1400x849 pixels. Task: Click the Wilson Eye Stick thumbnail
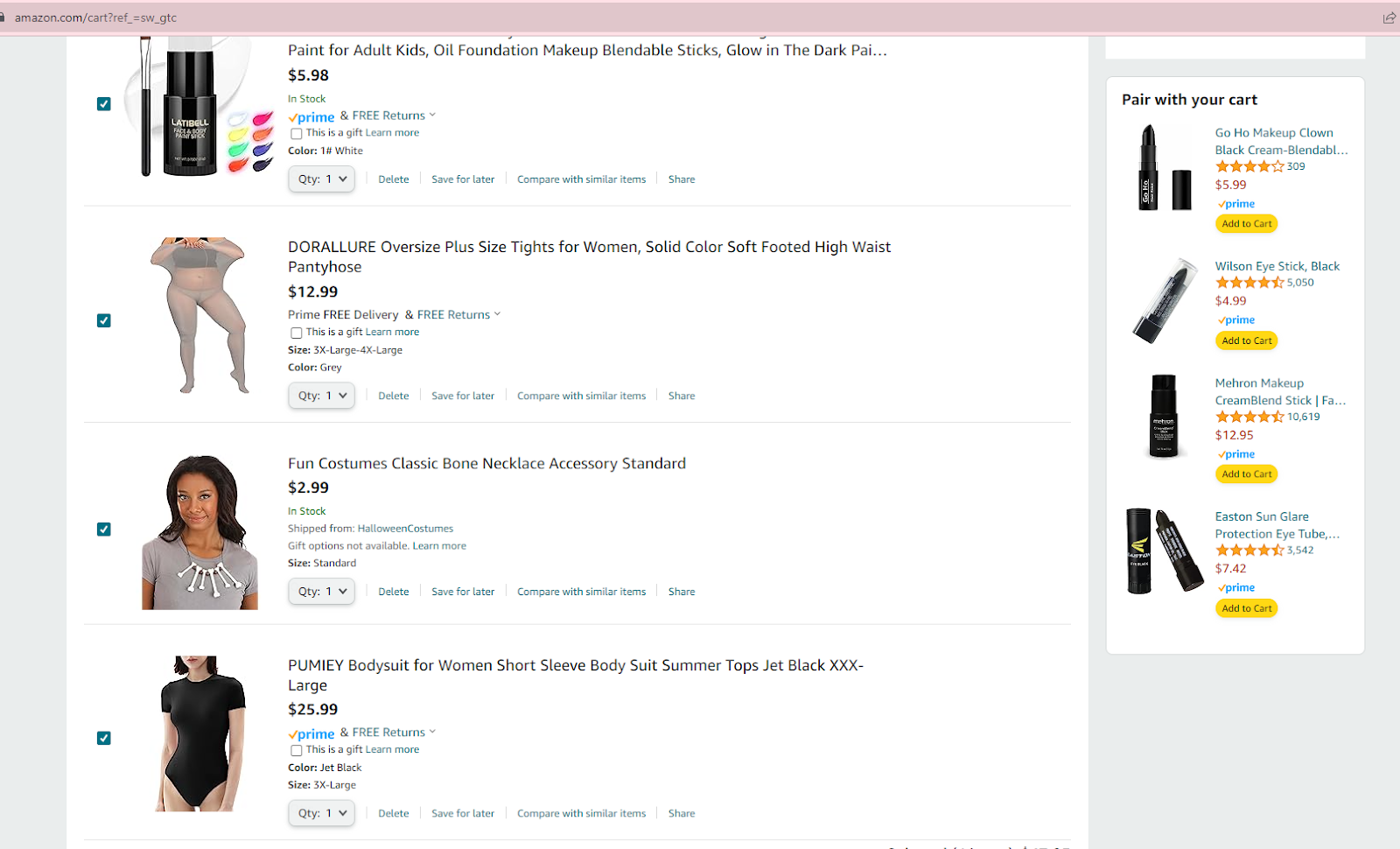[x=1165, y=300]
